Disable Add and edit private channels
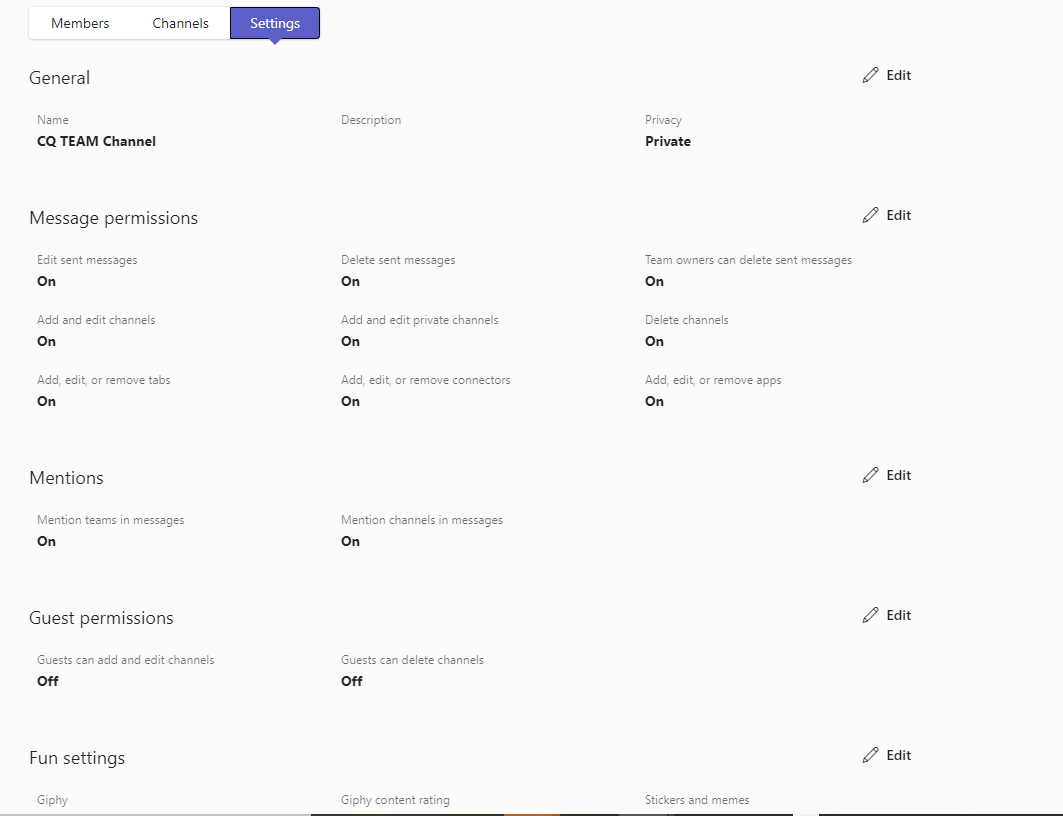Image resolution: width=1063 pixels, height=816 pixels. tap(350, 341)
